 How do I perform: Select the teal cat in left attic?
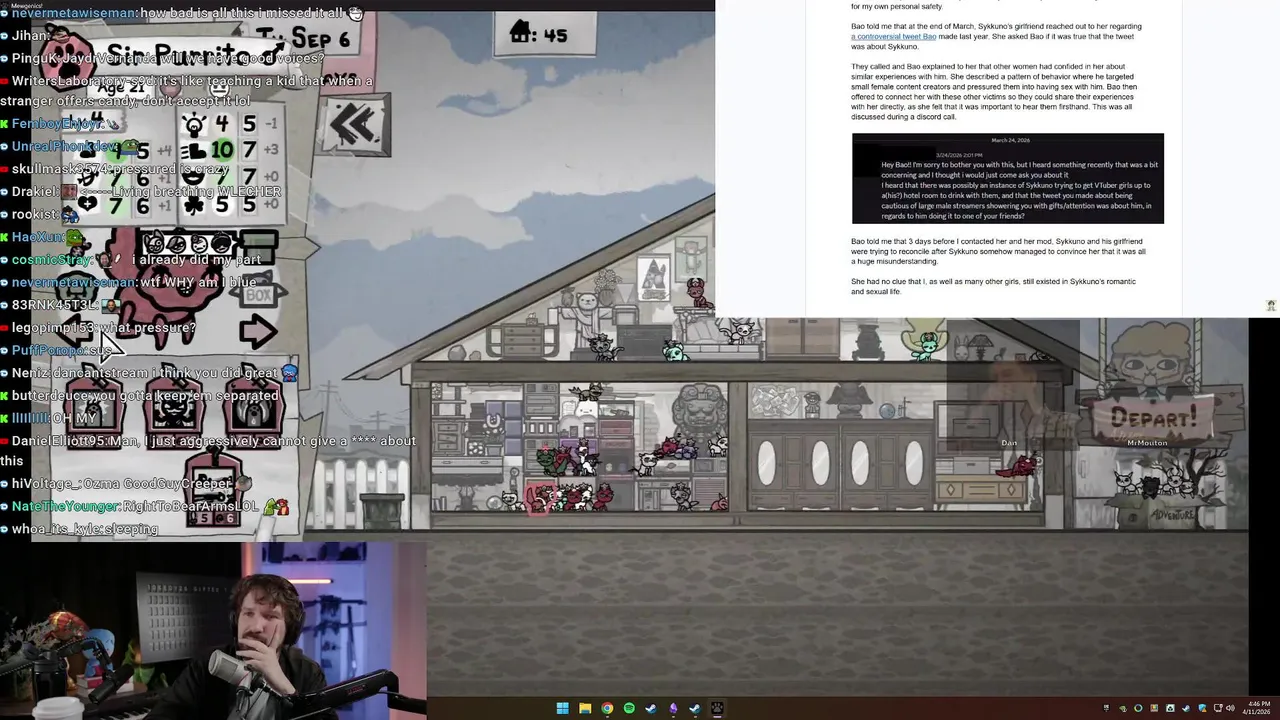[677, 351]
